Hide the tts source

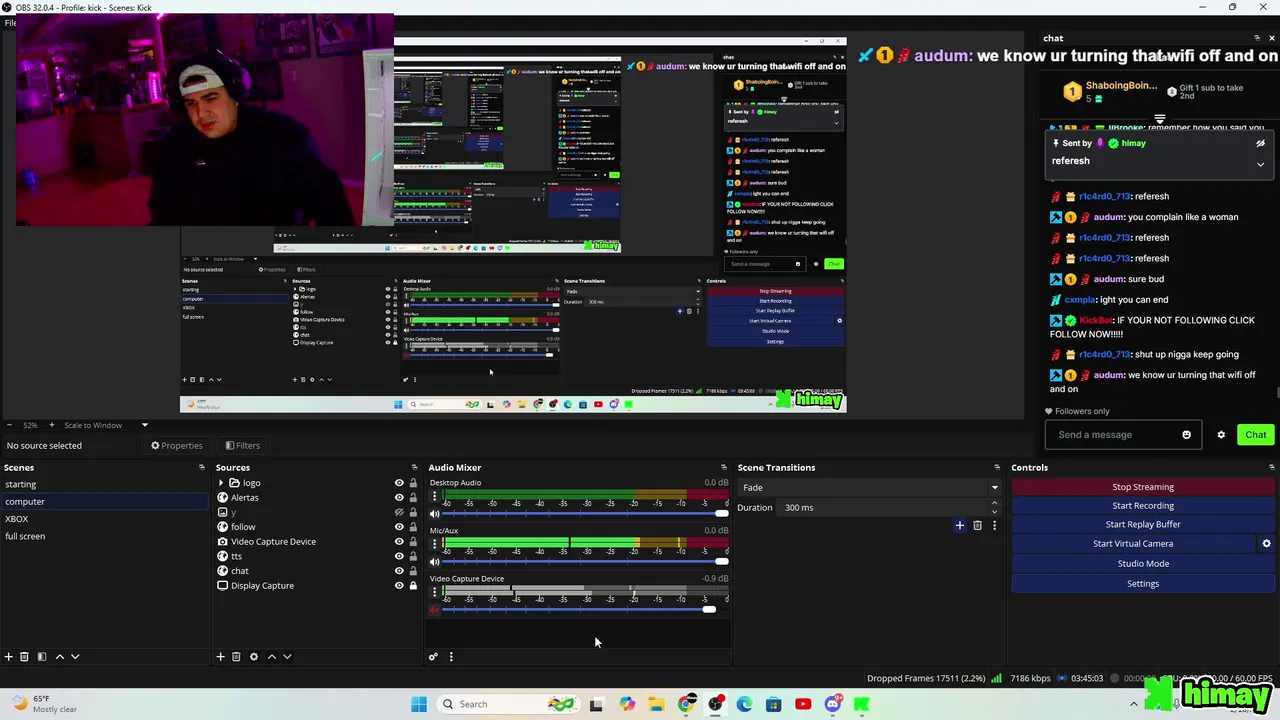(x=399, y=556)
